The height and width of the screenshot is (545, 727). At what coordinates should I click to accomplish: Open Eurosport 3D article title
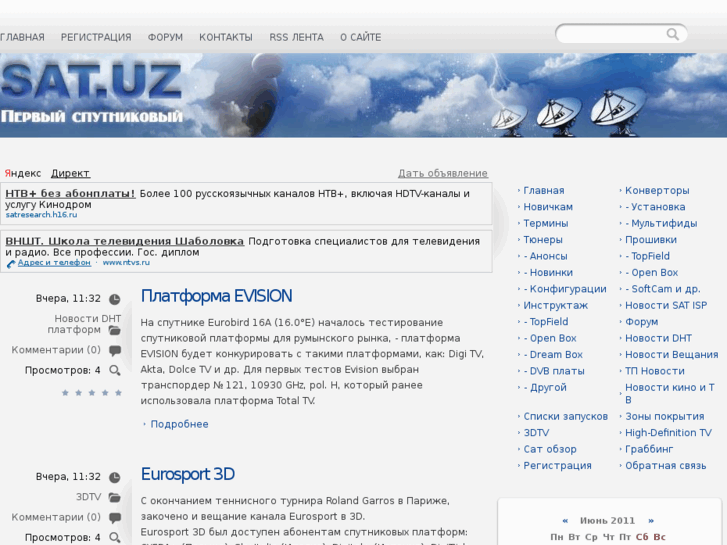click(x=188, y=474)
